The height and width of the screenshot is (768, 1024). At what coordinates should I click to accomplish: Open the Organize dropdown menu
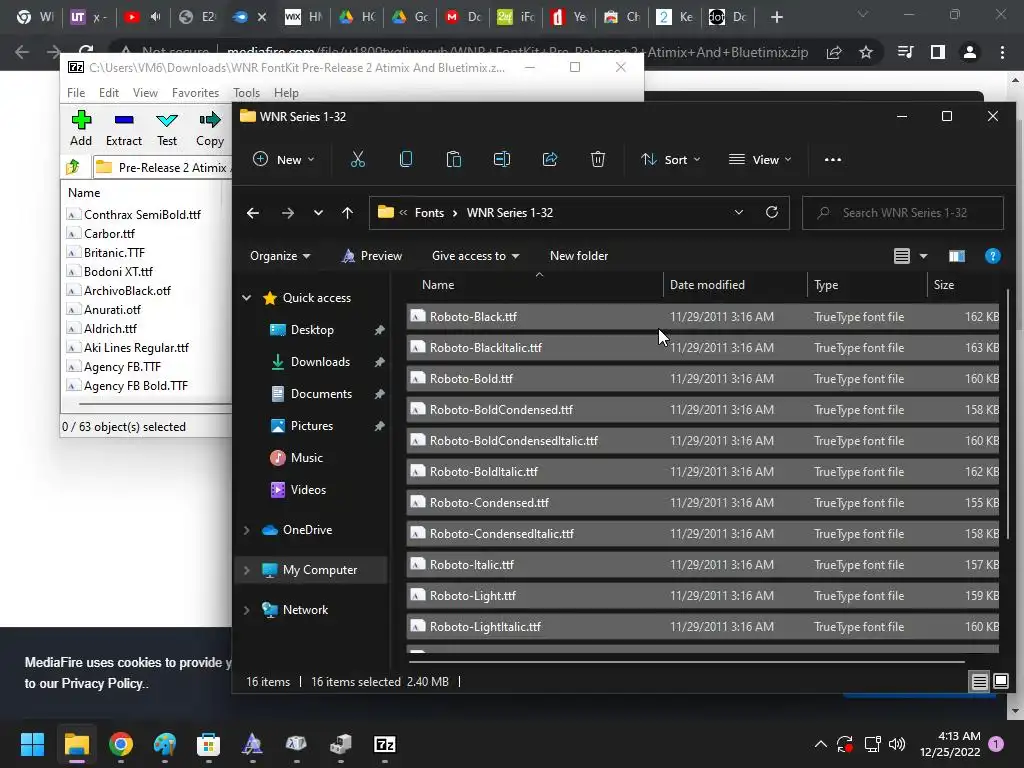(x=280, y=256)
